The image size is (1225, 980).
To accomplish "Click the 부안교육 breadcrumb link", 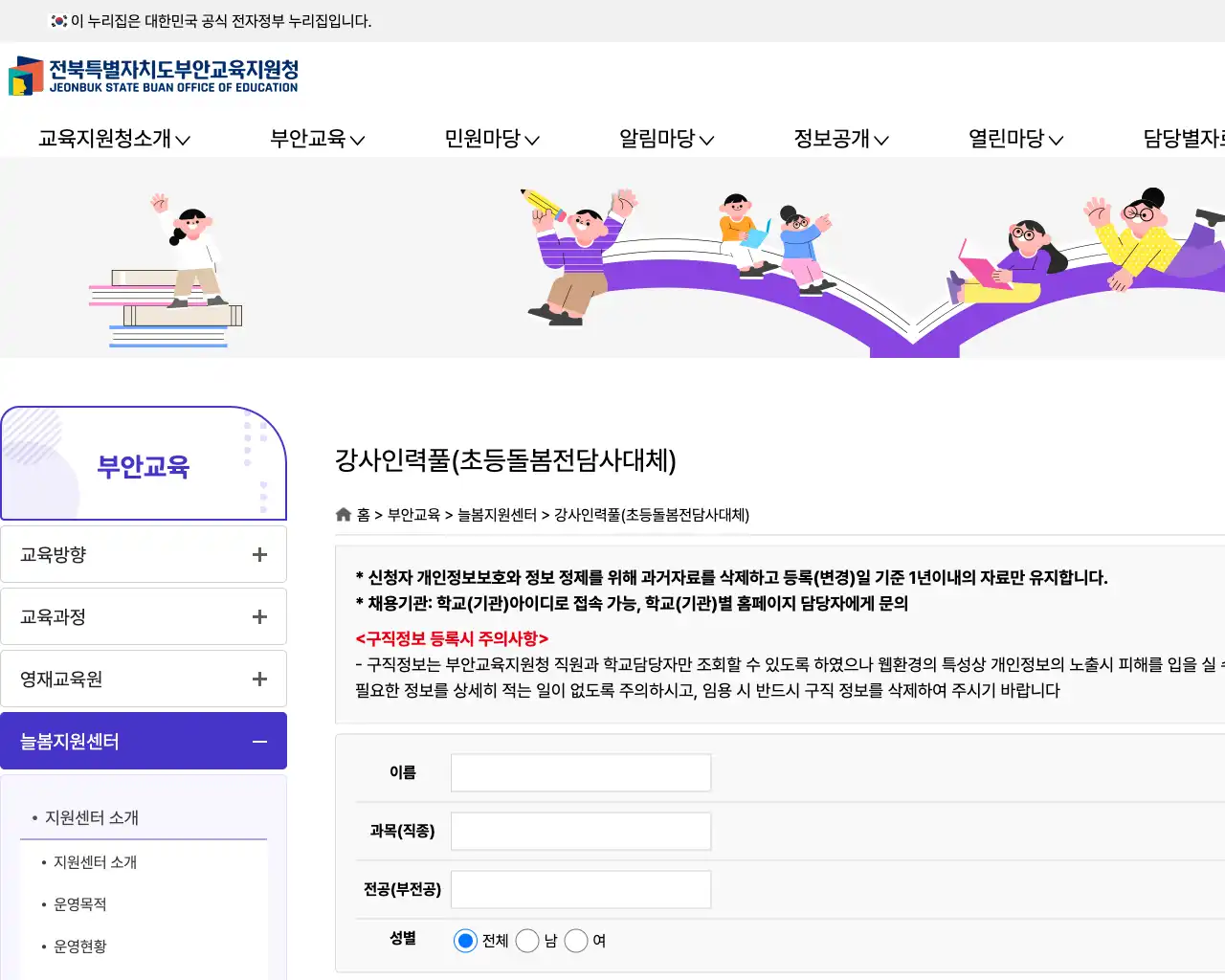I will coord(413,515).
